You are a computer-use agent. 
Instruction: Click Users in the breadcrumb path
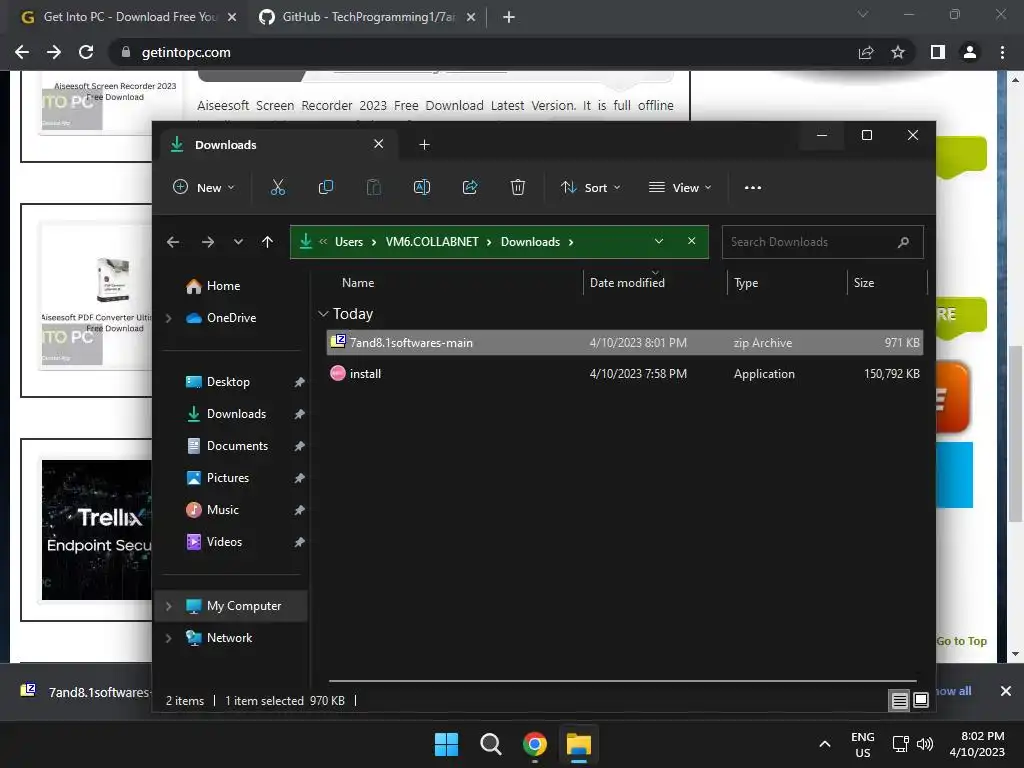349,242
